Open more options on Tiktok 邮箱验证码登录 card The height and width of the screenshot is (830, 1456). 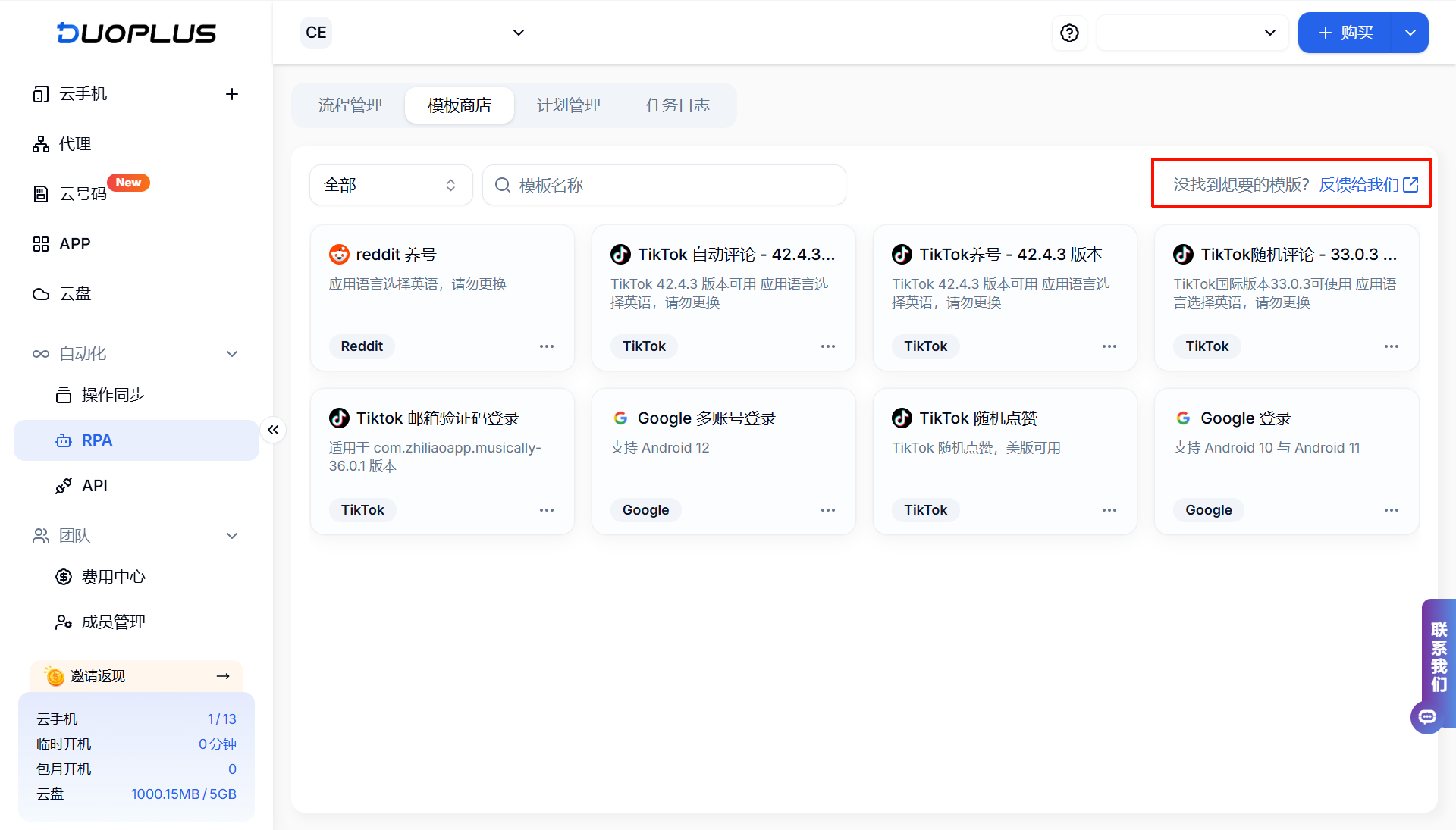click(547, 510)
